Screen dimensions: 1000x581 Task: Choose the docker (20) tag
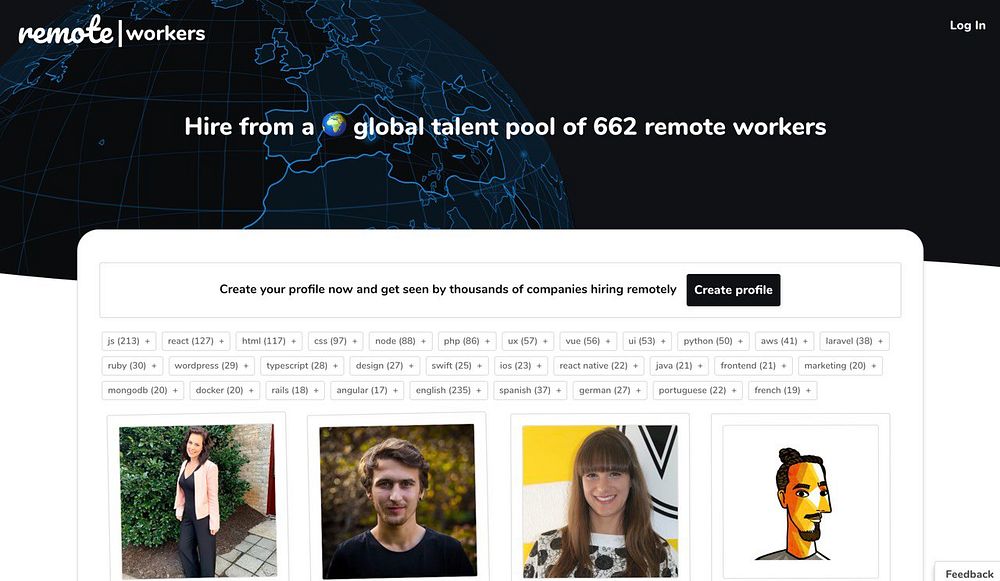tap(224, 390)
